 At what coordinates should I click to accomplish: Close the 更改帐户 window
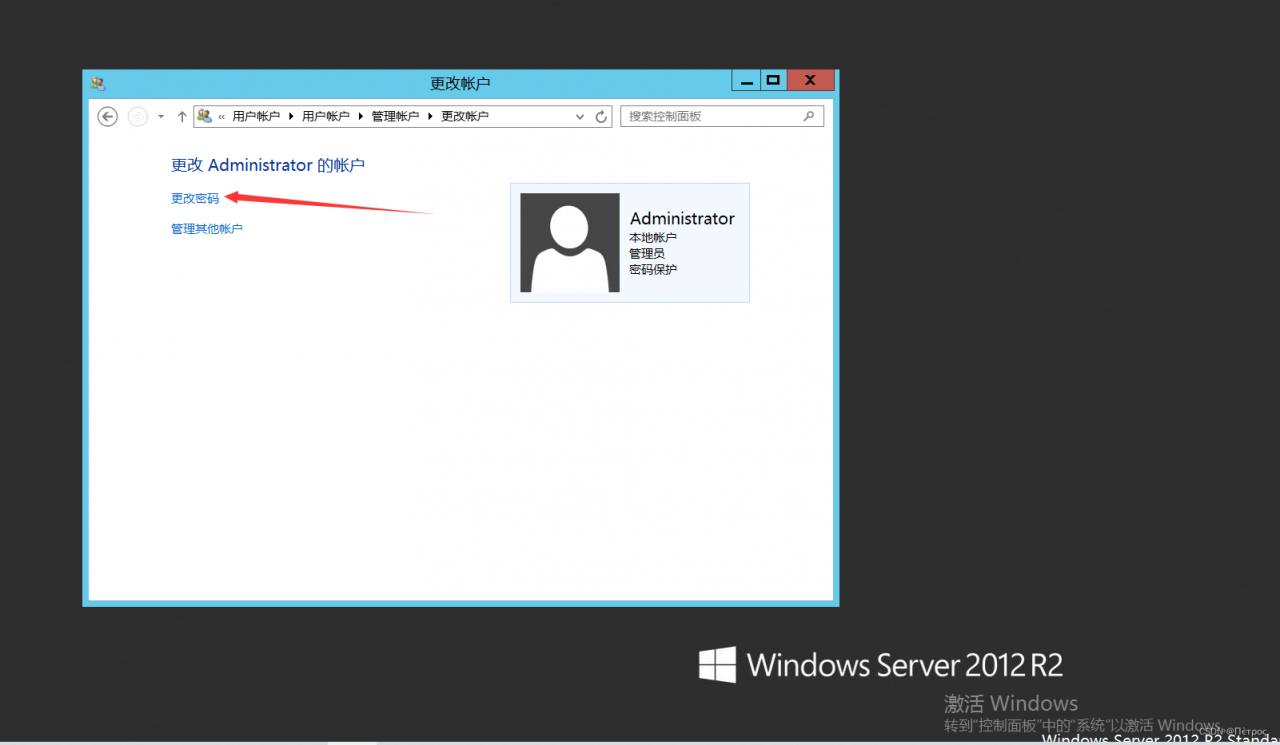click(811, 81)
